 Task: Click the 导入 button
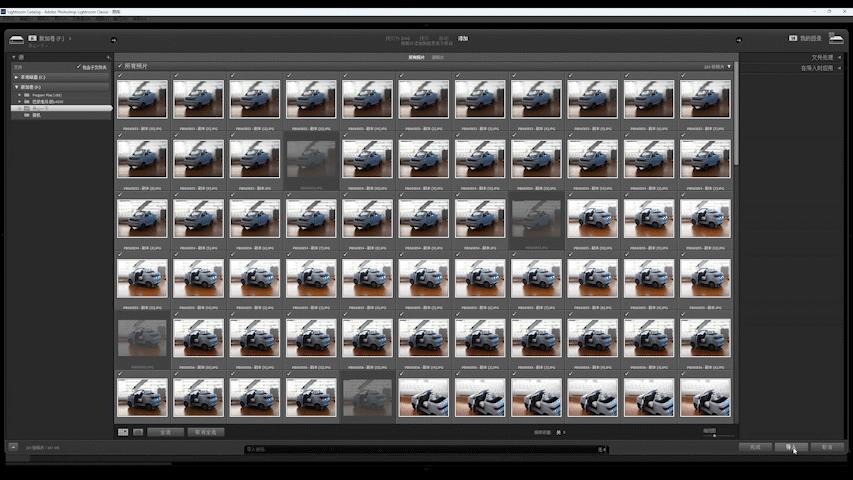coord(791,447)
